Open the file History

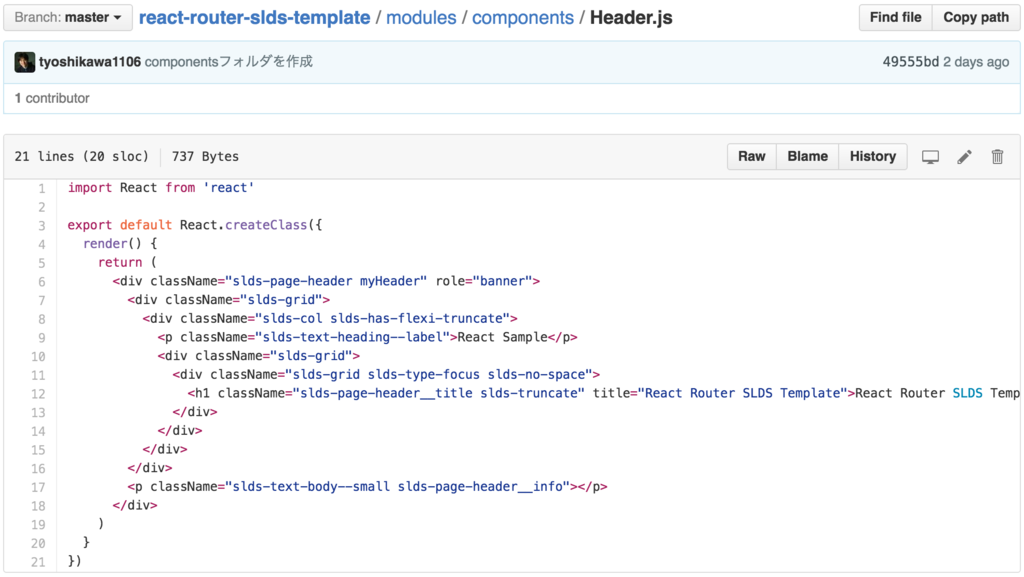(871, 156)
